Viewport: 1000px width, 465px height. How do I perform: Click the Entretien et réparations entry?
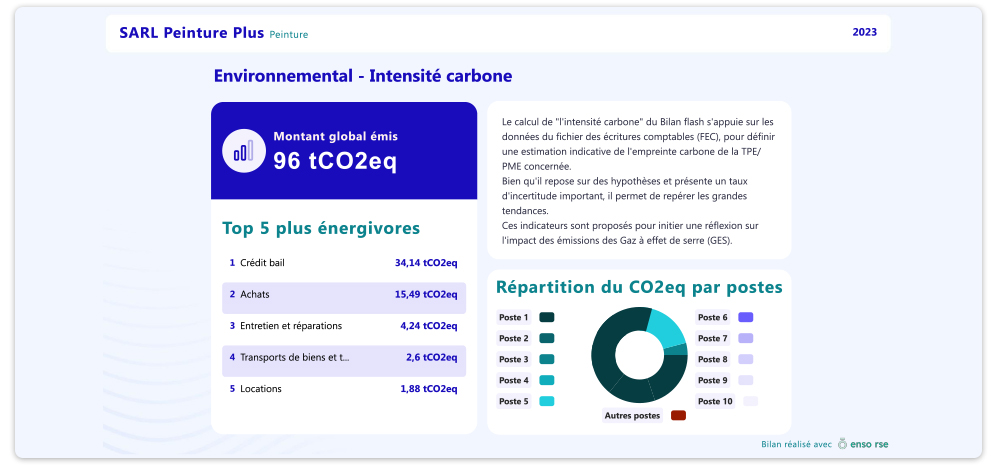coord(344,326)
